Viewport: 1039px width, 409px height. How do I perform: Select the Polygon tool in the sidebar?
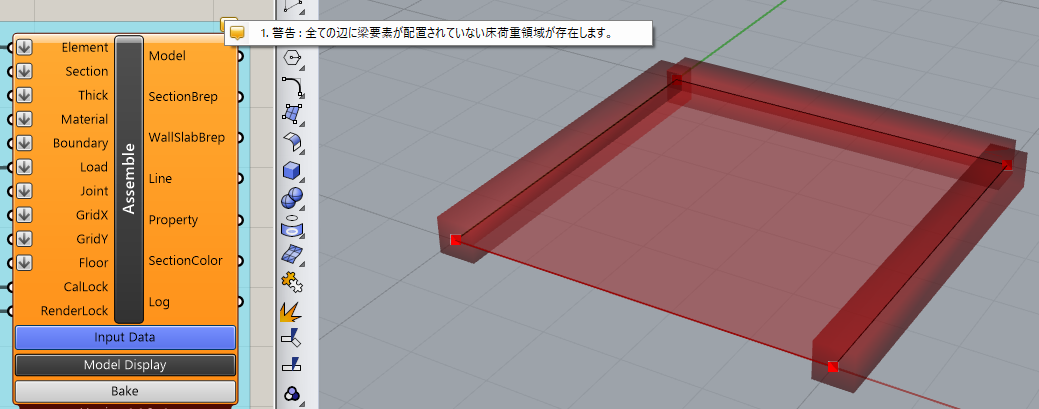293,58
